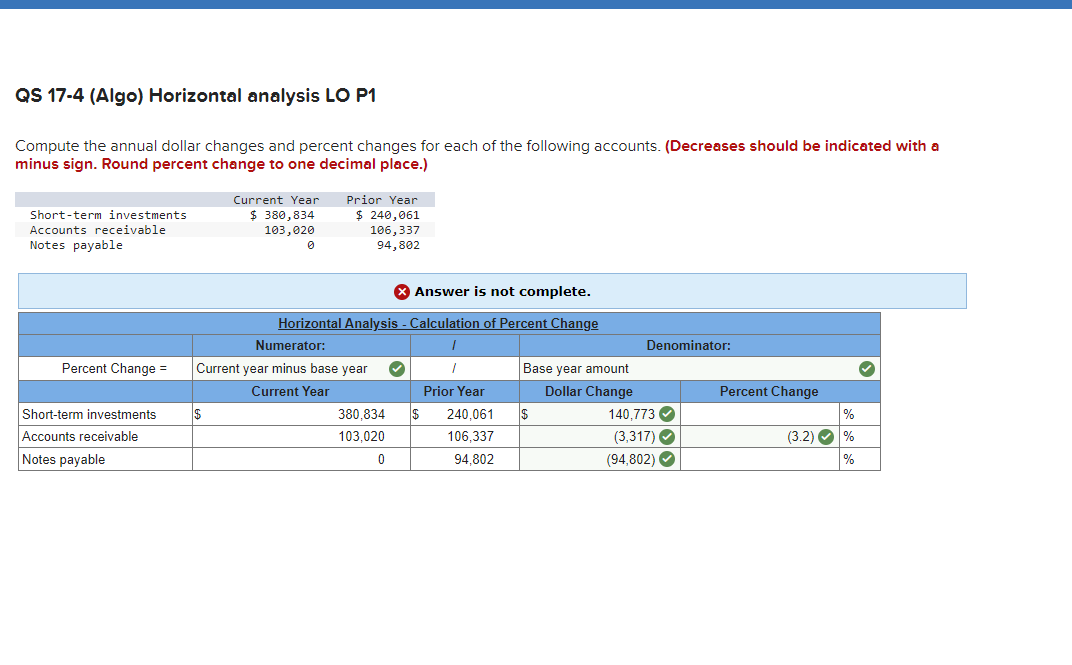Click the green checkmark beside (3.2)

[x=824, y=436]
